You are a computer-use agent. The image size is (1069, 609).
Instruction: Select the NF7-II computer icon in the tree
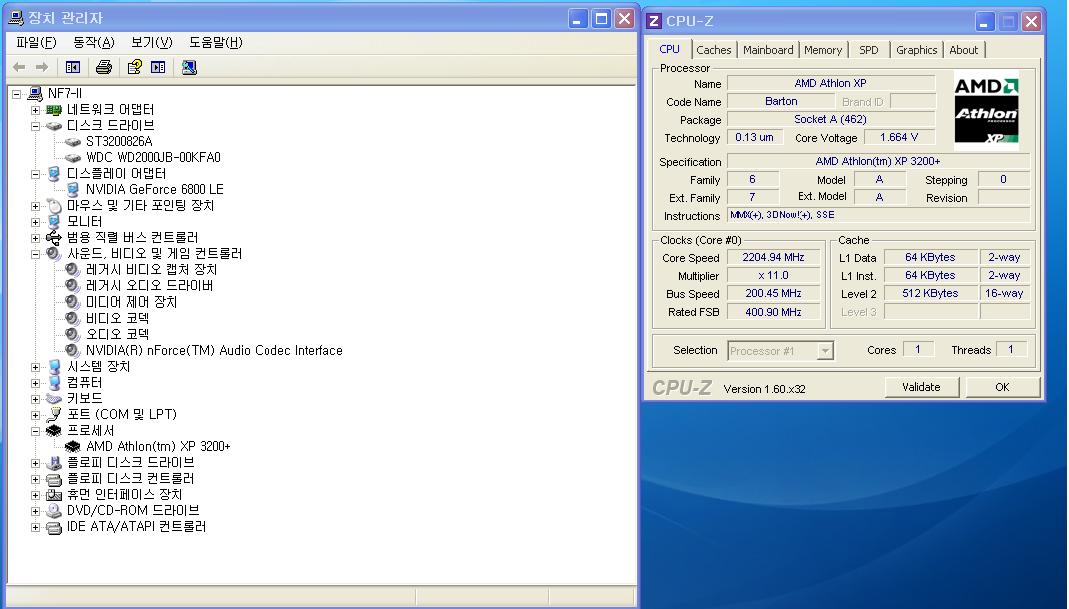tap(35, 93)
